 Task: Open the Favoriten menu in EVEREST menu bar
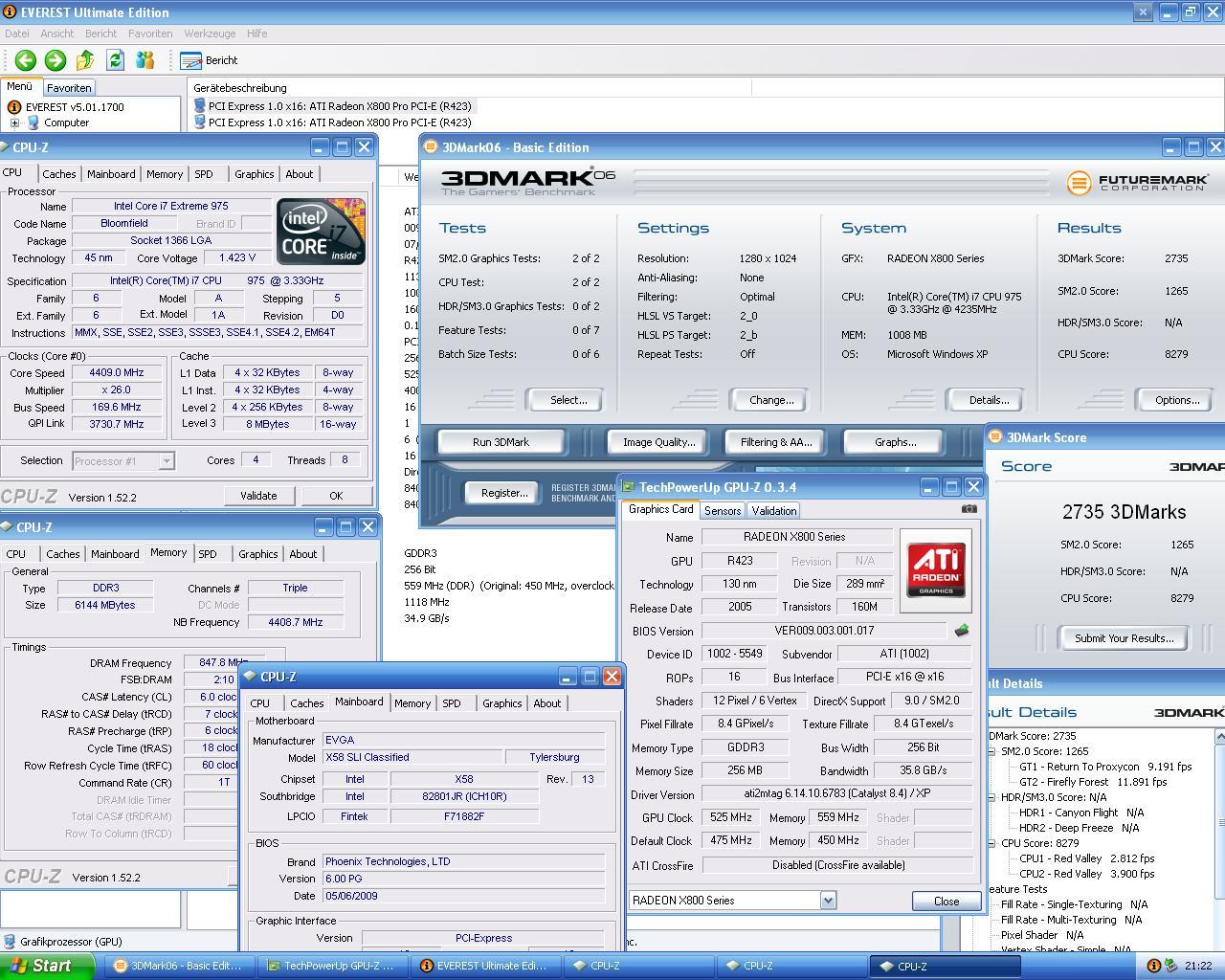(x=150, y=33)
